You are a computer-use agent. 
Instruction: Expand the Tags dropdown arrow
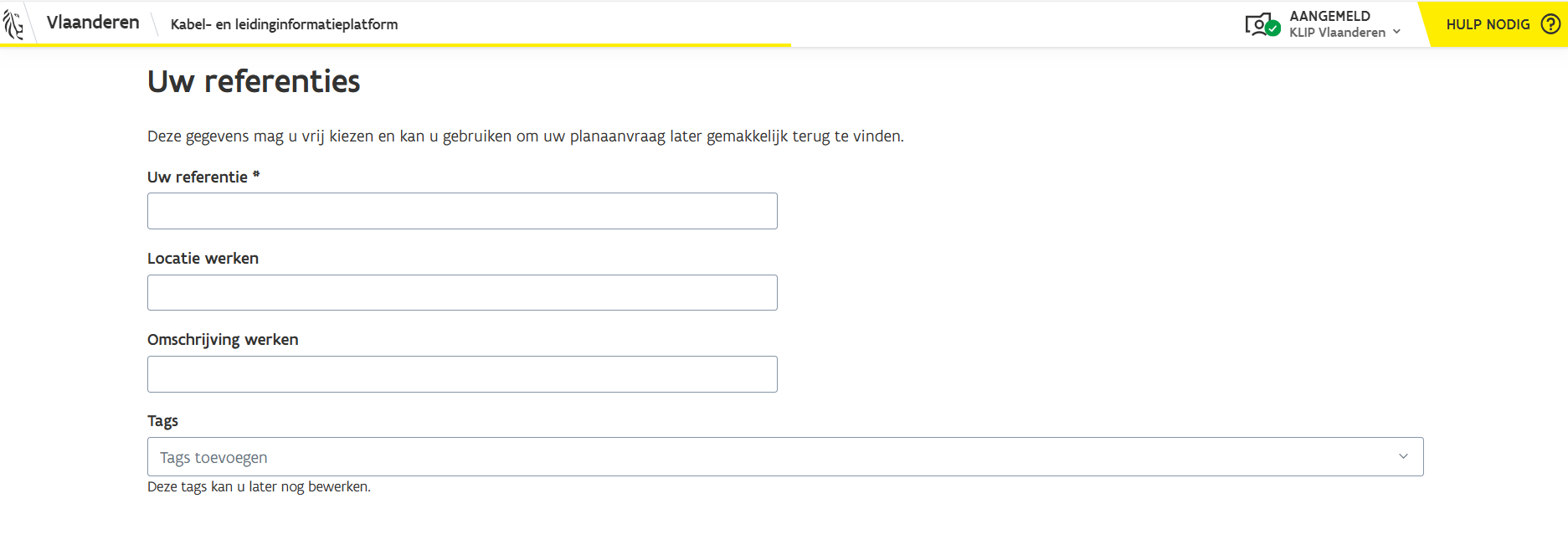tap(1403, 457)
